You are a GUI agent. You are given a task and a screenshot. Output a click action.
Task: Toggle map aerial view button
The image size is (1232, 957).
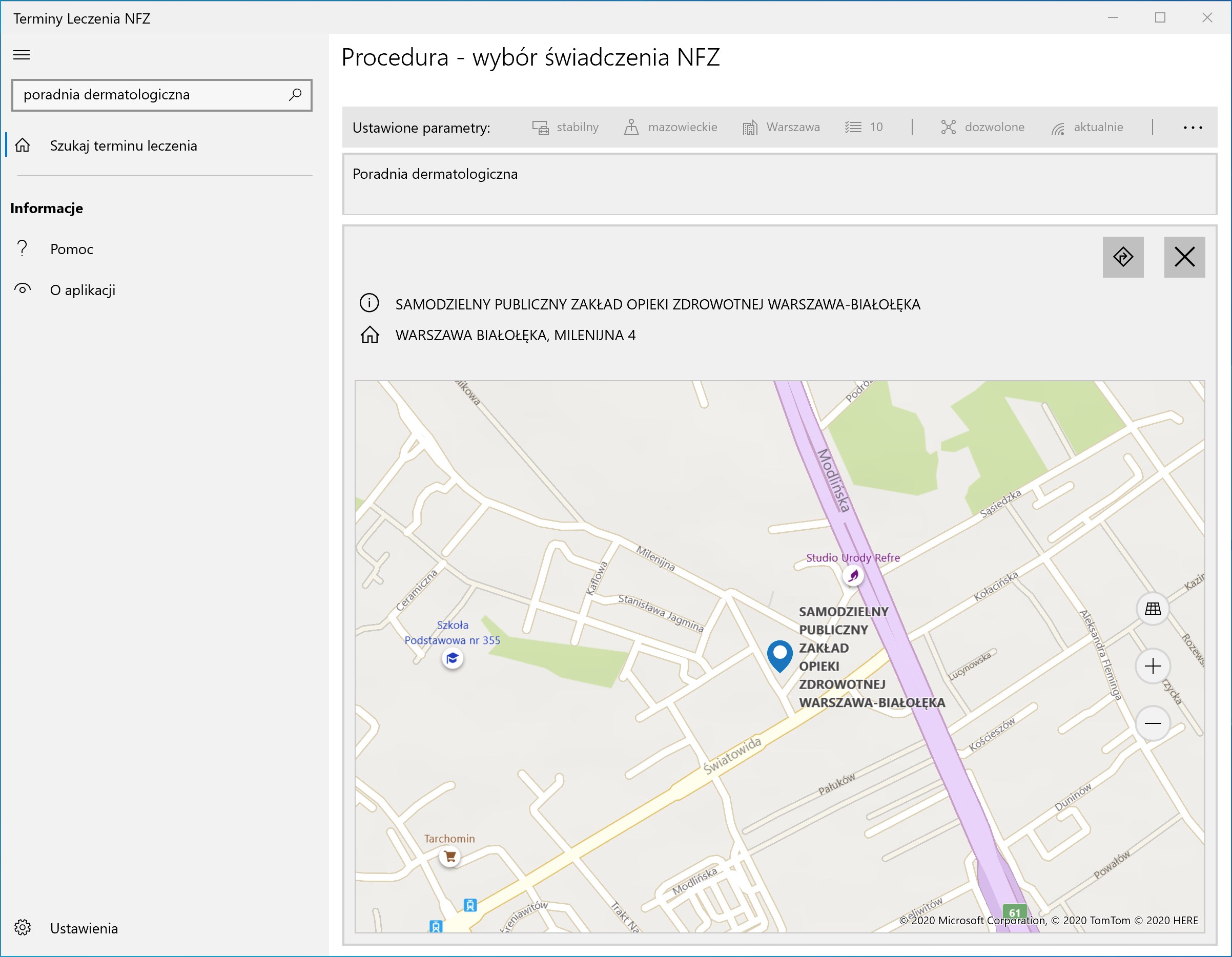click(x=1153, y=609)
